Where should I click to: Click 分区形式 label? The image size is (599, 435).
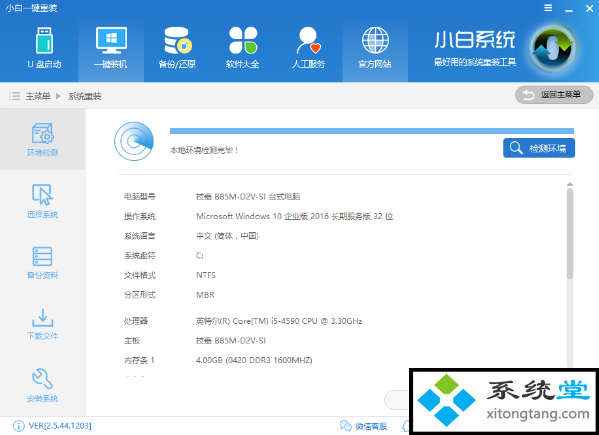(x=140, y=295)
